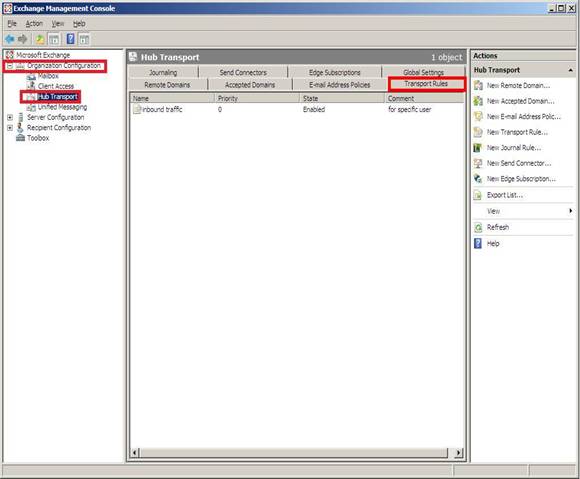
Task: Click the inbound traffic rule icon
Action: coord(137,109)
